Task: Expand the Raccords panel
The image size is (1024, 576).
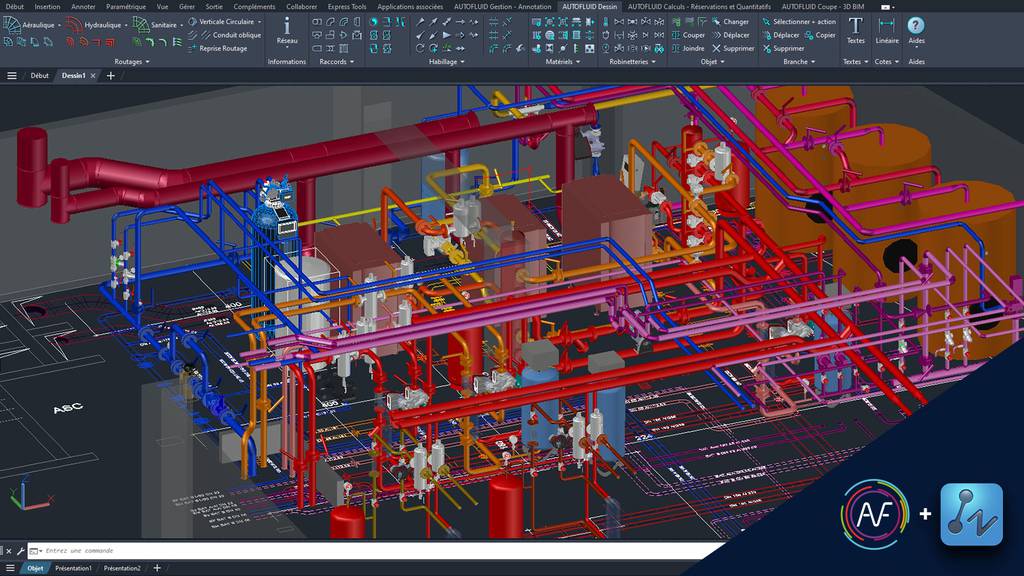Action: click(x=336, y=61)
